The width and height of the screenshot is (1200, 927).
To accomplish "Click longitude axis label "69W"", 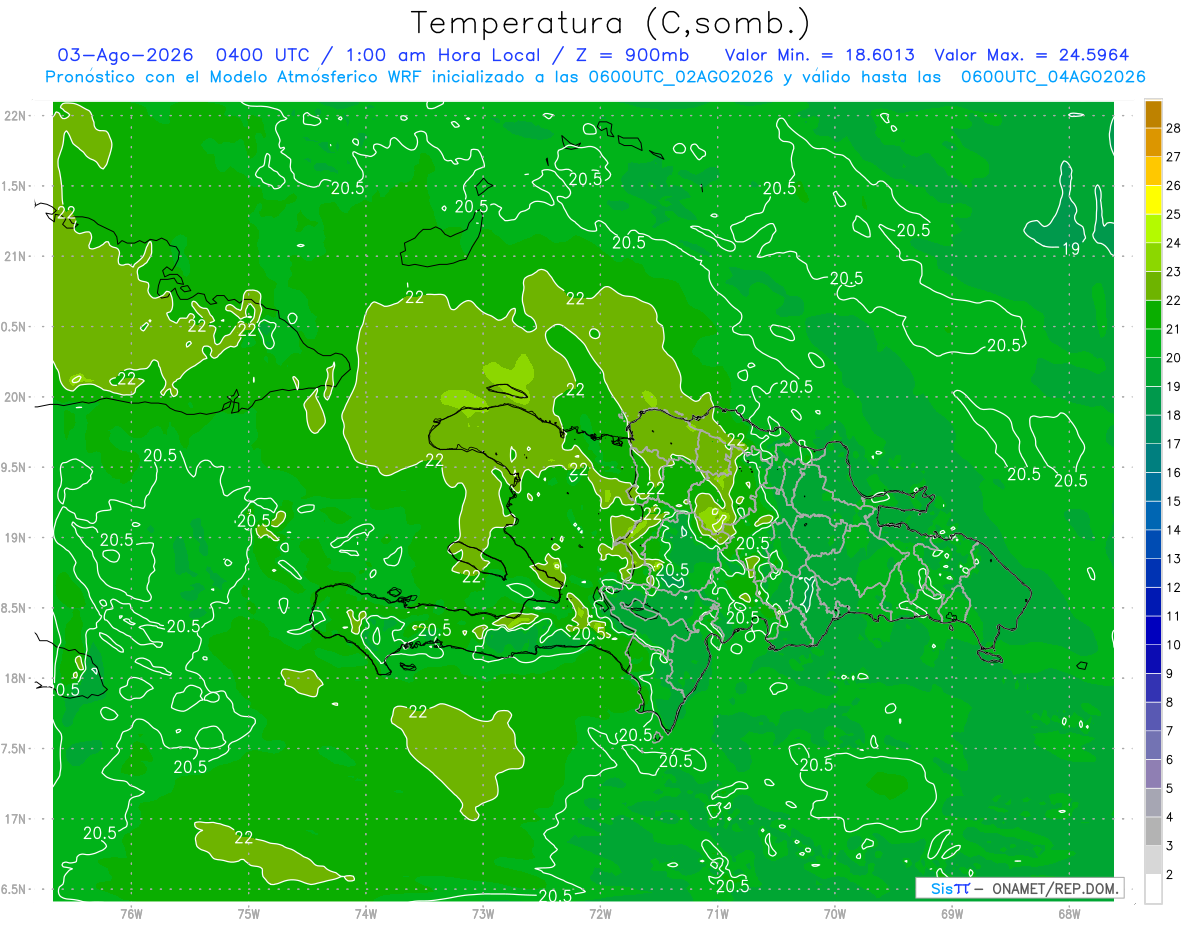I will 952,913.
